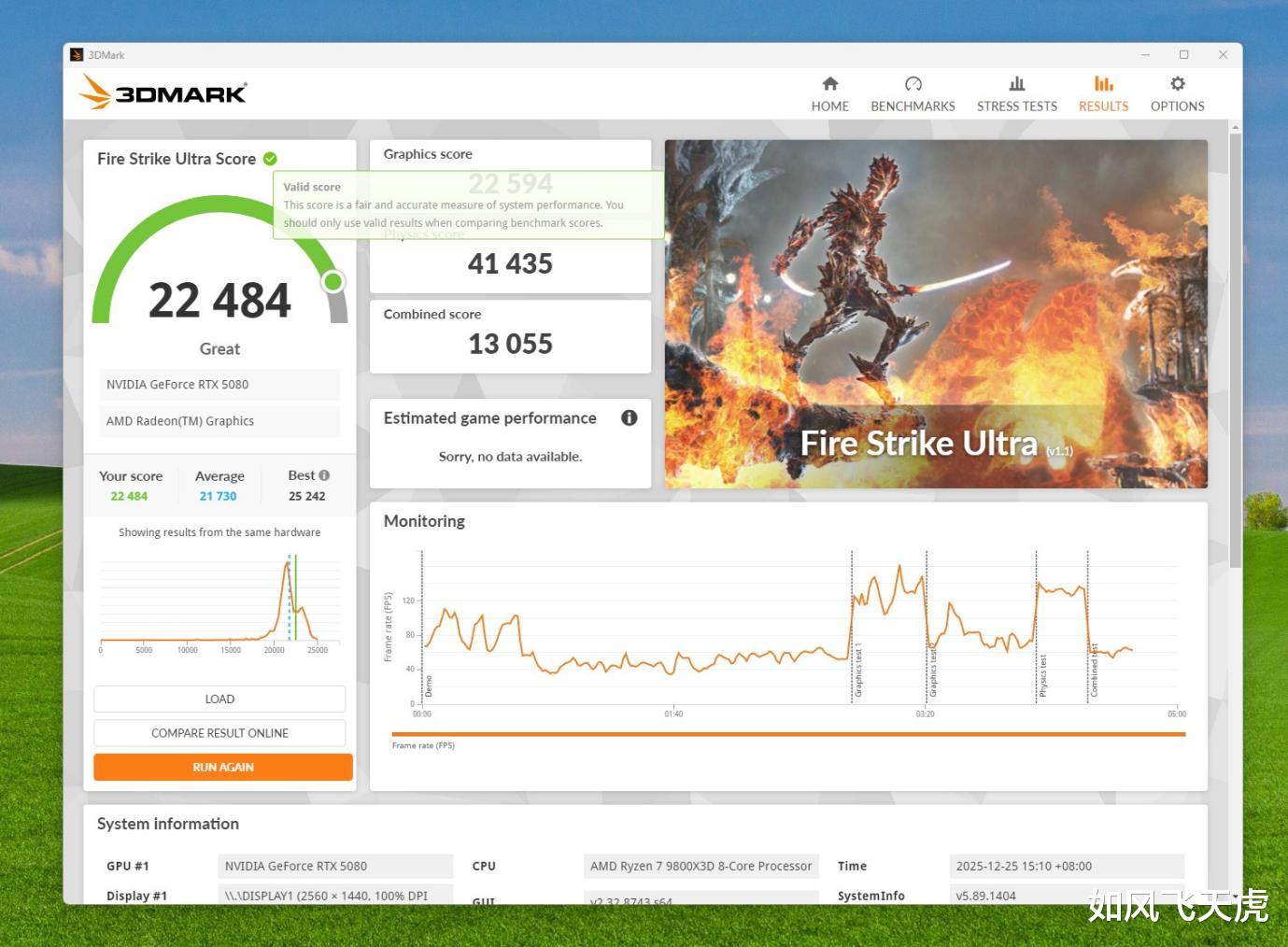The height and width of the screenshot is (947, 1288).
Task: Click the scroll up arrow
Action: pyautogui.click(x=1236, y=127)
